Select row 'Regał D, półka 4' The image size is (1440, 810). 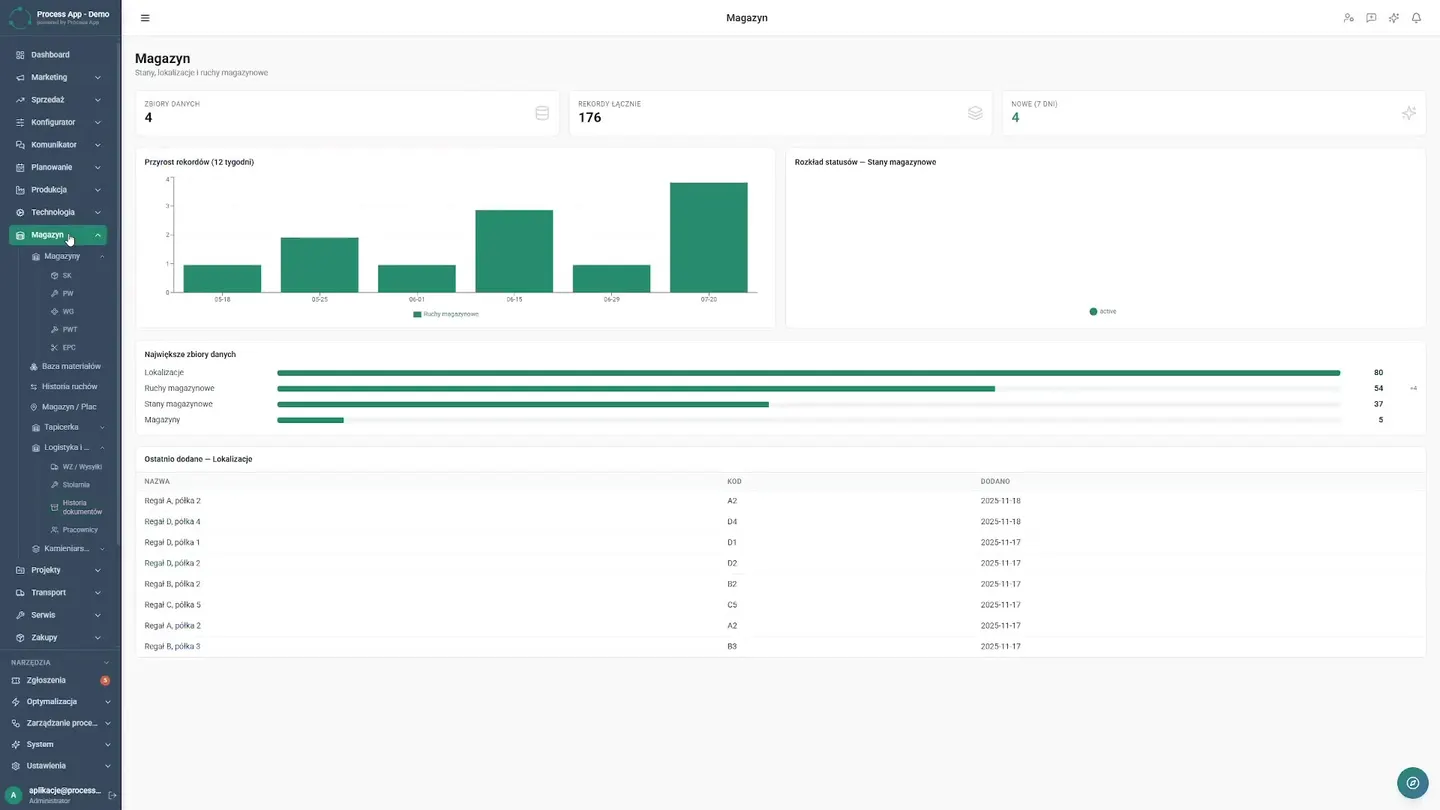click(780, 522)
